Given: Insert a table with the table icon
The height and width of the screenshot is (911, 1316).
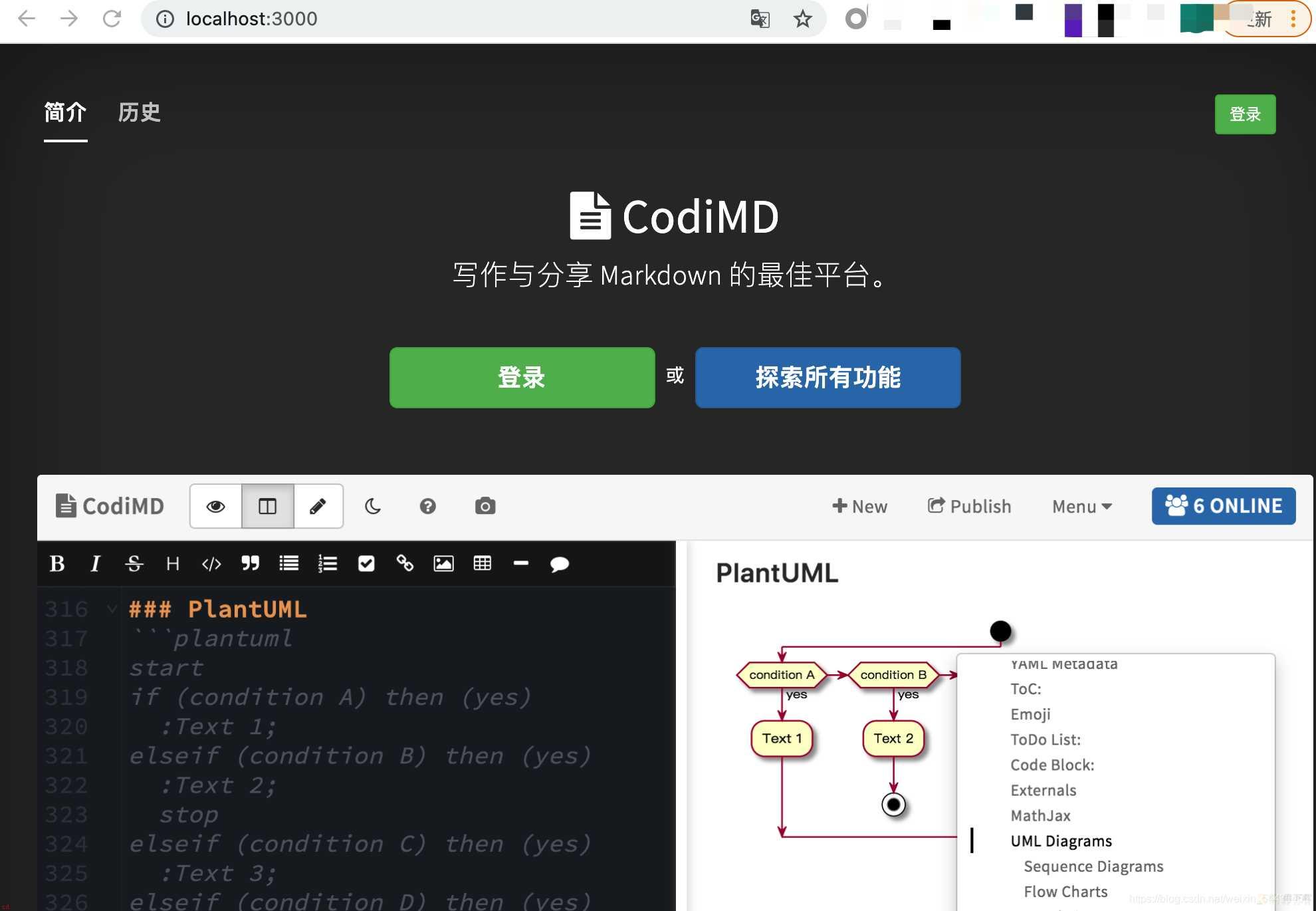Looking at the screenshot, I should pyautogui.click(x=483, y=564).
